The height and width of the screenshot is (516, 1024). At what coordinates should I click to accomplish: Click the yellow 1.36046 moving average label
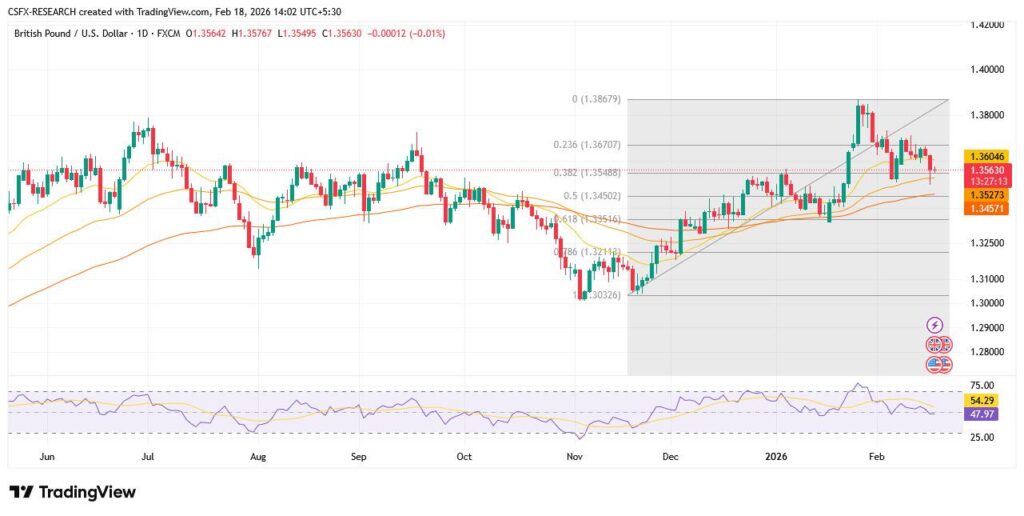point(985,157)
